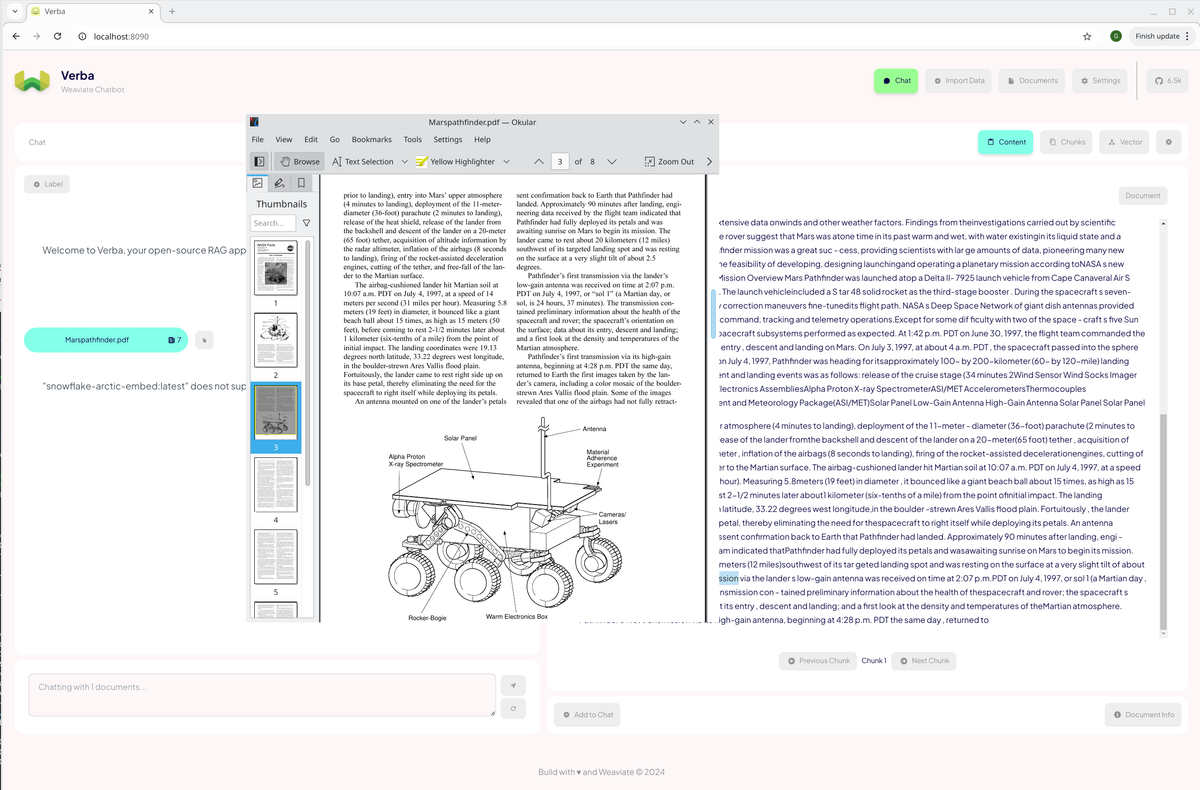
Task: Open the Tools menu in Okular
Action: pyautogui.click(x=412, y=139)
